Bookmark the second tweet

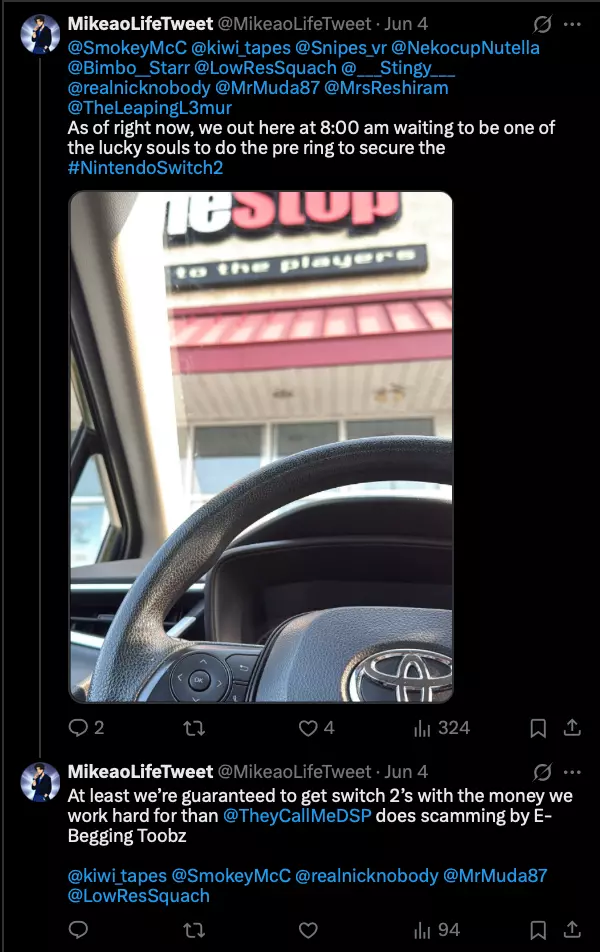pyautogui.click(x=538, y=930)
